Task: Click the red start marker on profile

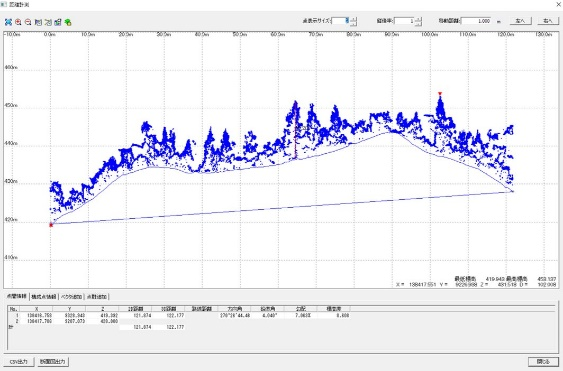Action: 51,225
